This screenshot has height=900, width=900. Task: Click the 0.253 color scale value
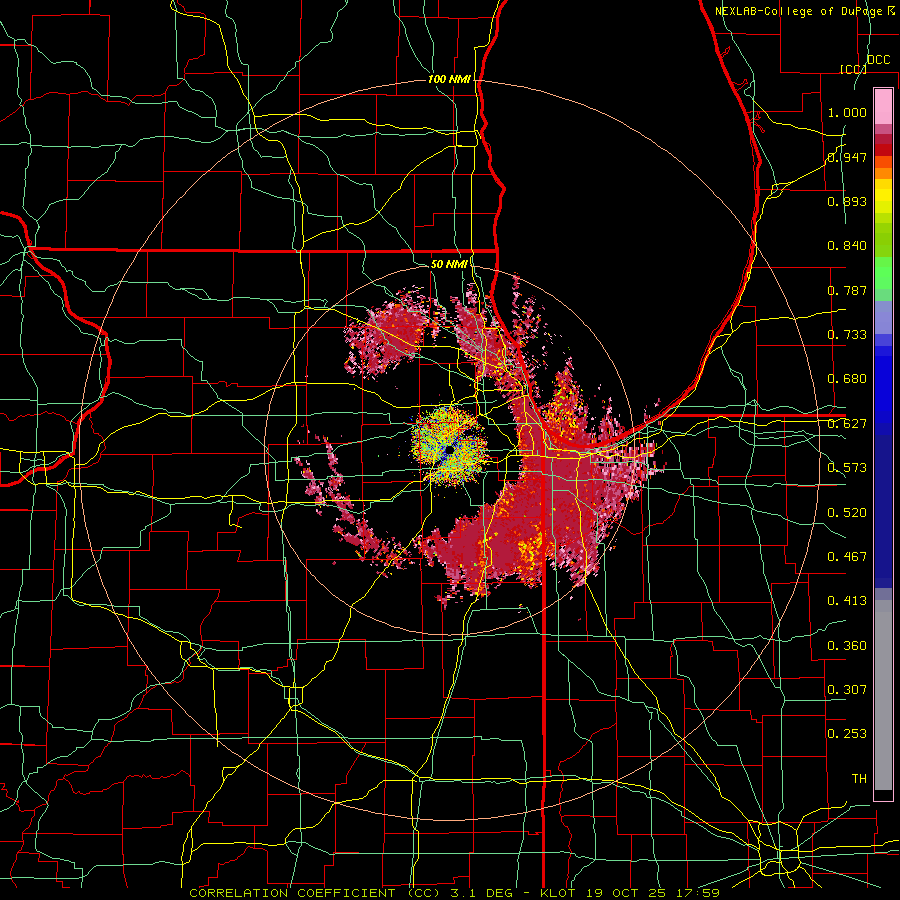(x=847, y=734)
